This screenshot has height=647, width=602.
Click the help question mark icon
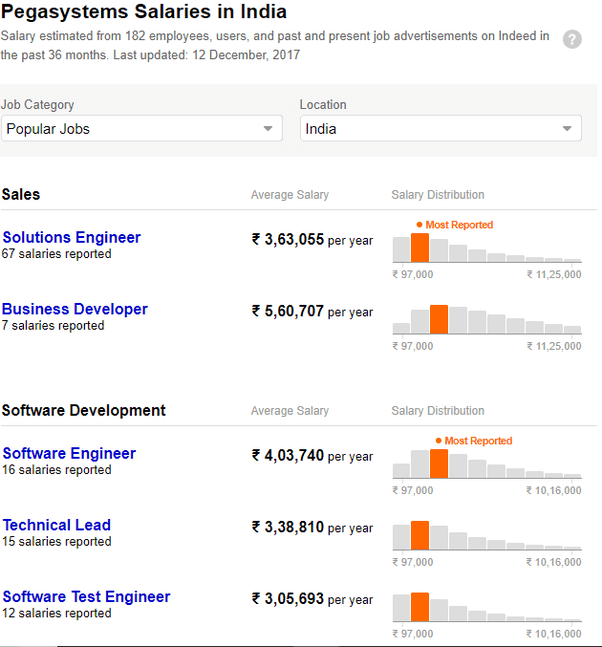tap(572, 40)
